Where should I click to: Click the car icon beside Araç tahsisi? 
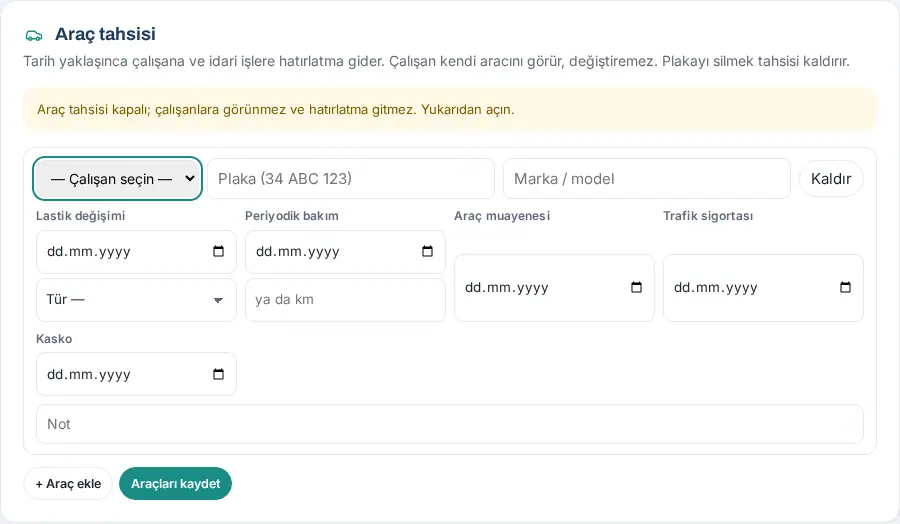[34, 36]
